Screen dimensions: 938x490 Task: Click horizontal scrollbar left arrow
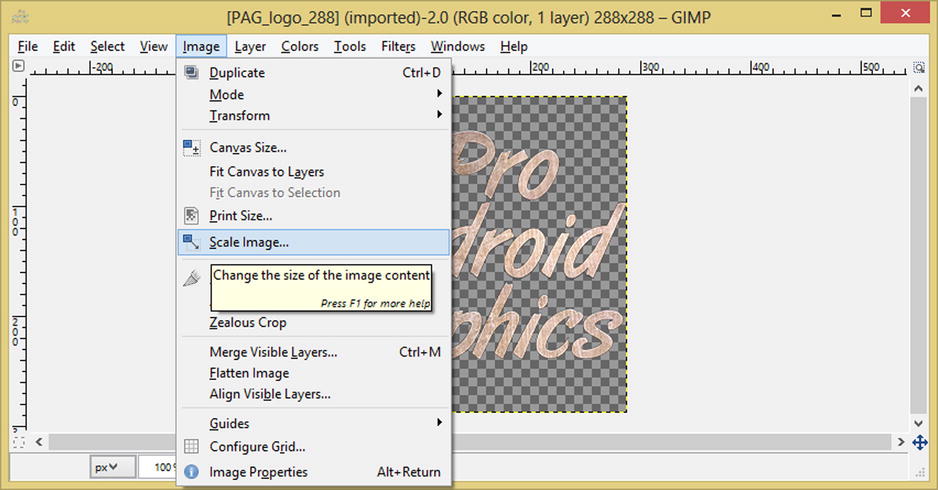point(39,442)
